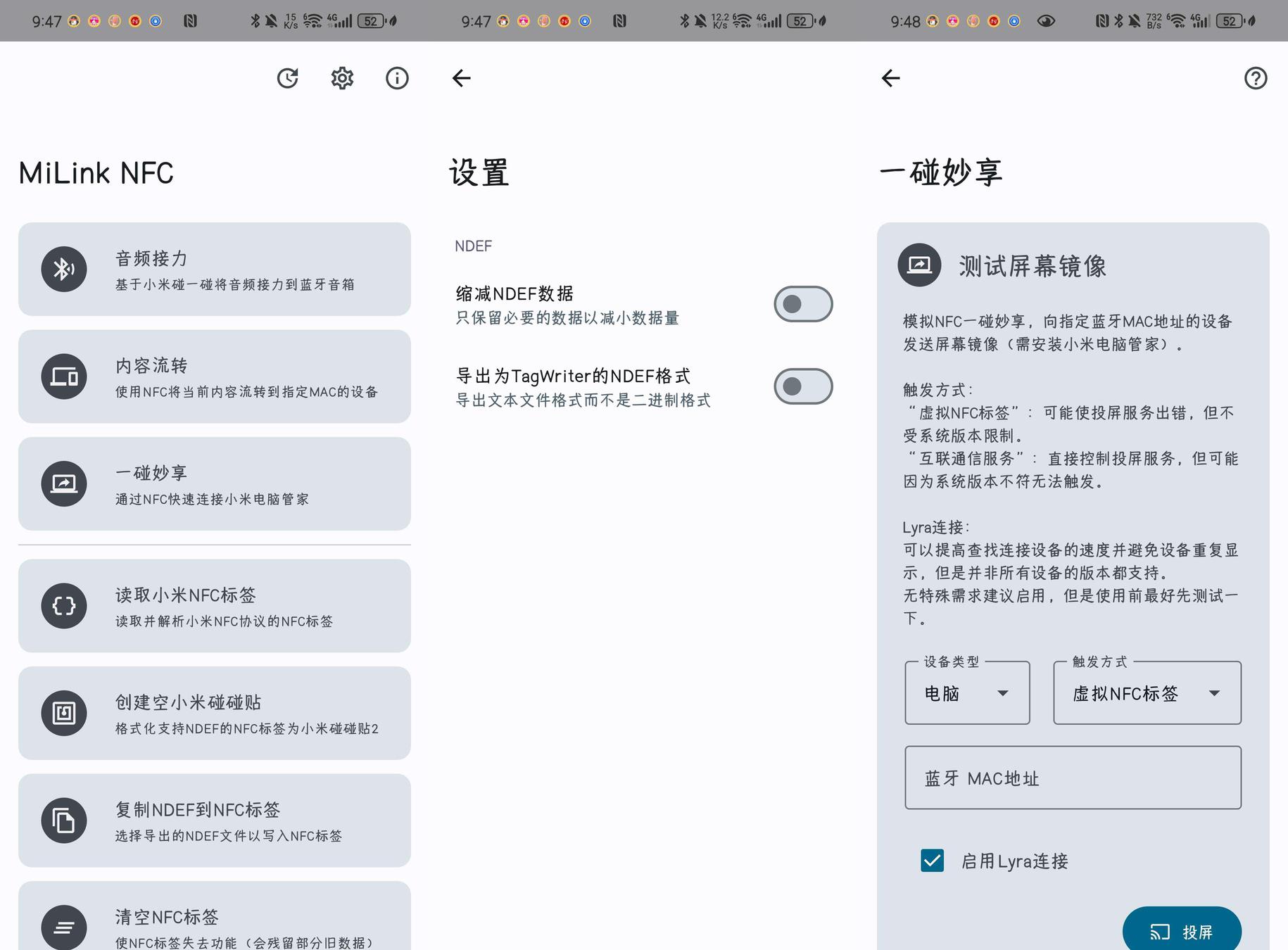1288x950 pixels.
Task: Open the 复制NDEF到NFC标签 card
Action: click(215, 821)
